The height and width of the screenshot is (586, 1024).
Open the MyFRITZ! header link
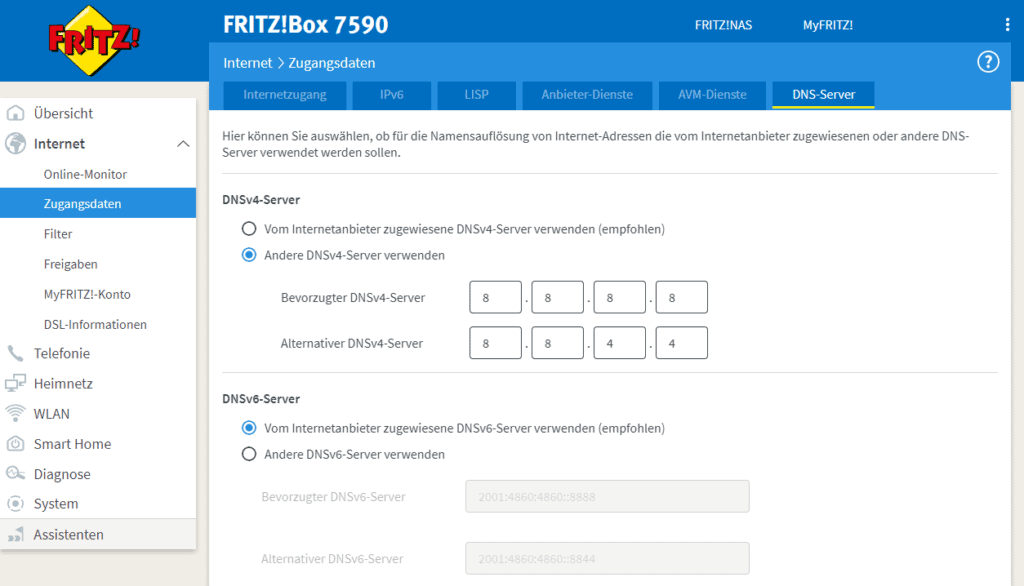[x=827, y=25]
